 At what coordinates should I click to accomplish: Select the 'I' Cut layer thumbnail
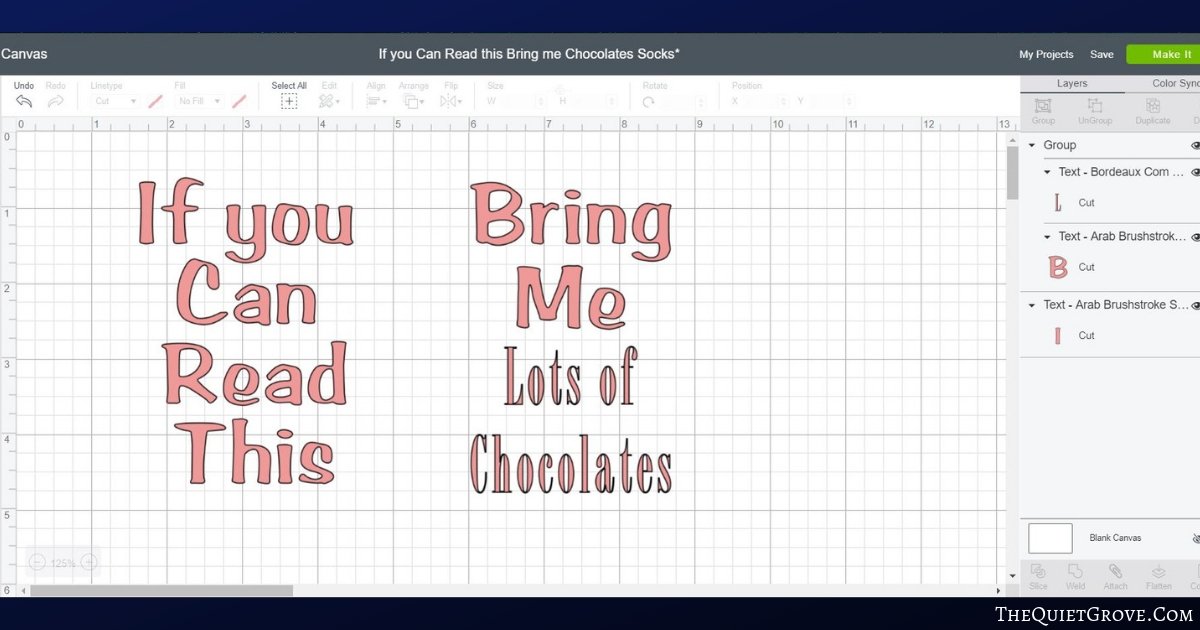[x=1058, y=336]
